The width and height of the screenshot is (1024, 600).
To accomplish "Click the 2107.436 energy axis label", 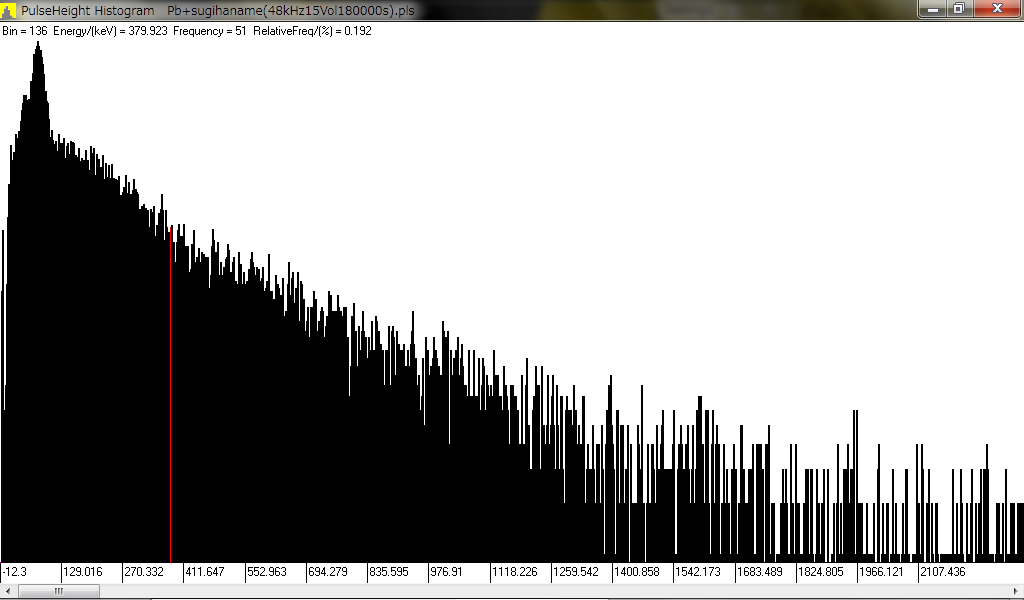I will [x=943, y=572].
